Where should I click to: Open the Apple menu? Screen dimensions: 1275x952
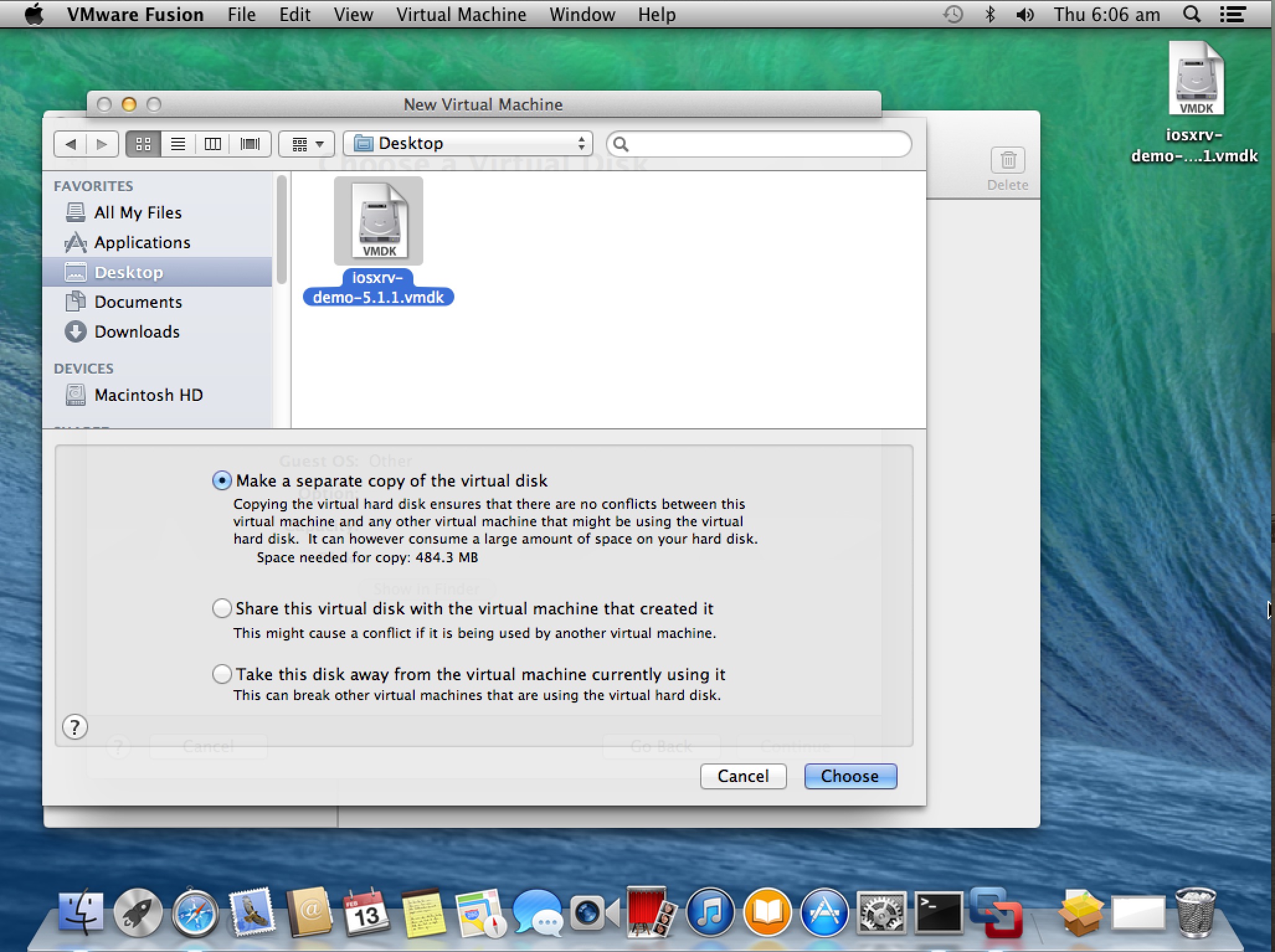(34, 14)
